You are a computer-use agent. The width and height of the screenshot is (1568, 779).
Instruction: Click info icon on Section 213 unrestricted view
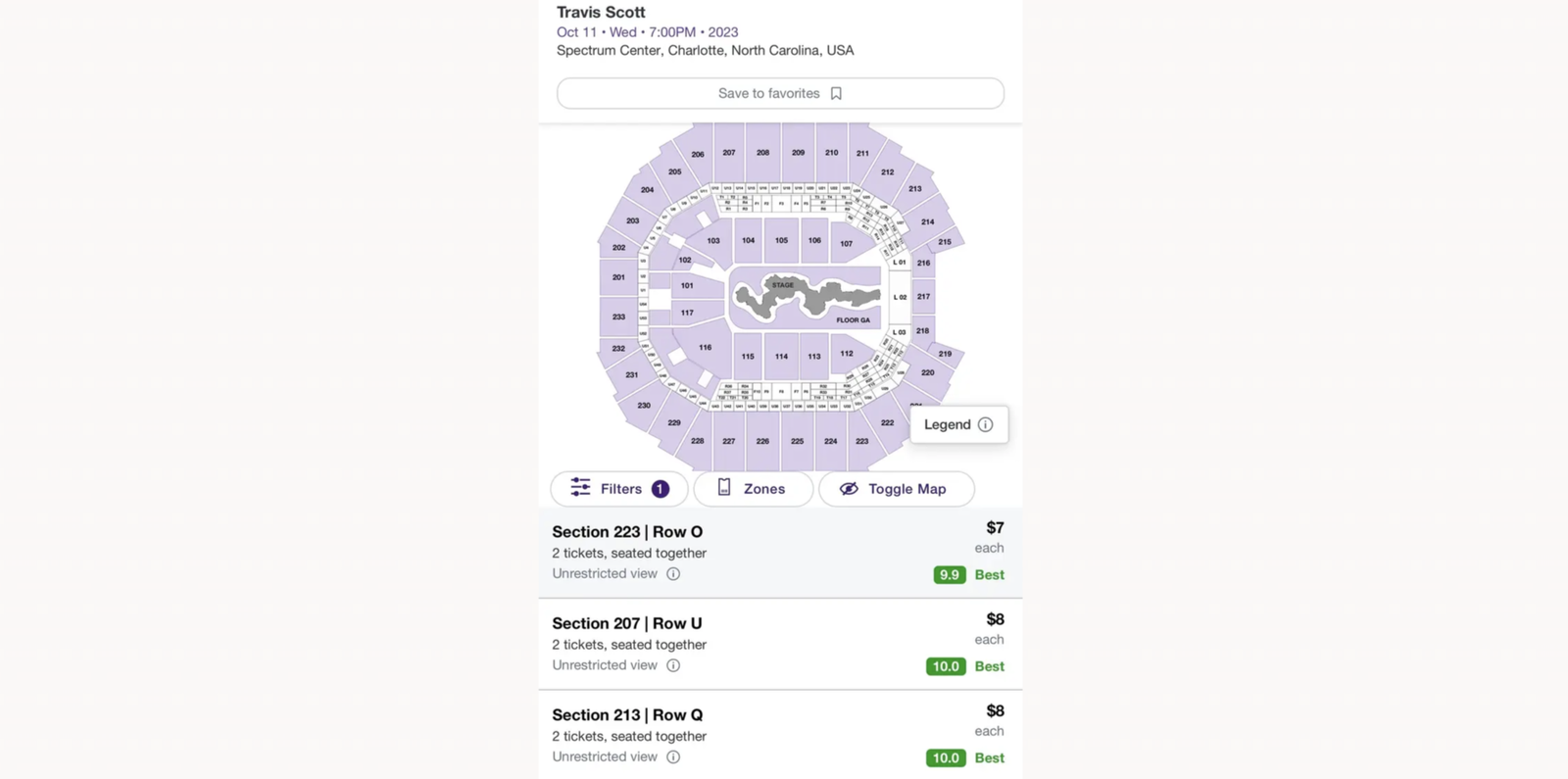click(673, 756)
